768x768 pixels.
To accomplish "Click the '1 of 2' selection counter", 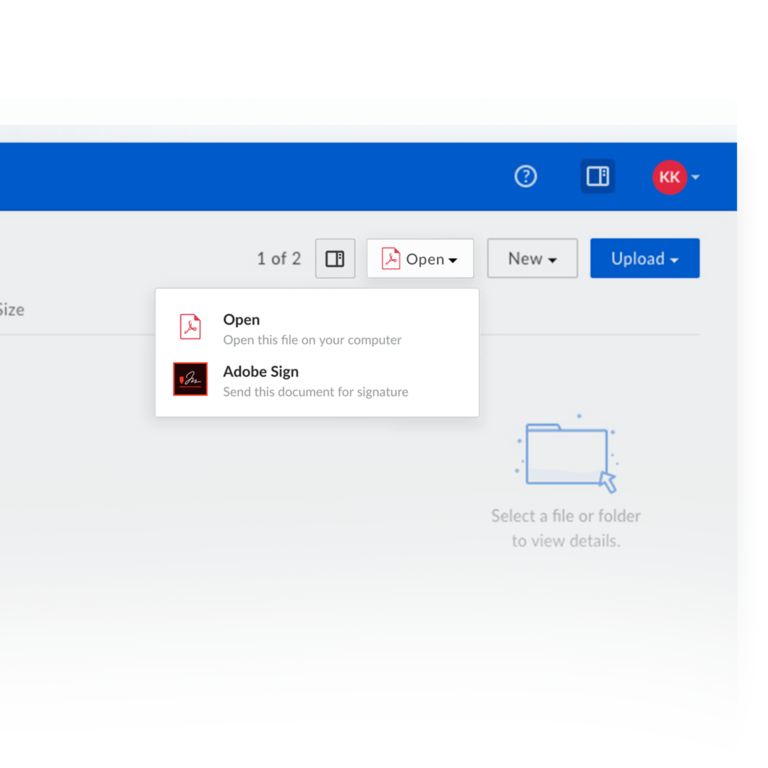I will [278, 259].
